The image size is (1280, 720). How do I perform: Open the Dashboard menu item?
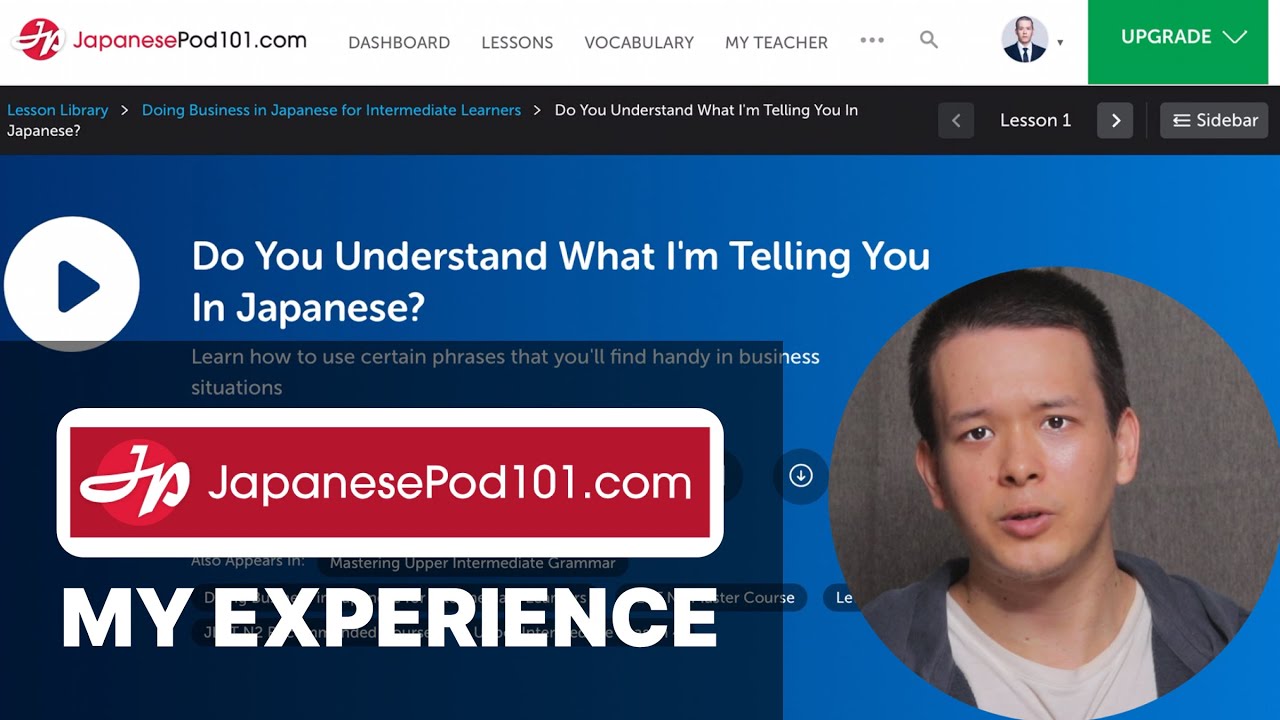pos(399,42)
